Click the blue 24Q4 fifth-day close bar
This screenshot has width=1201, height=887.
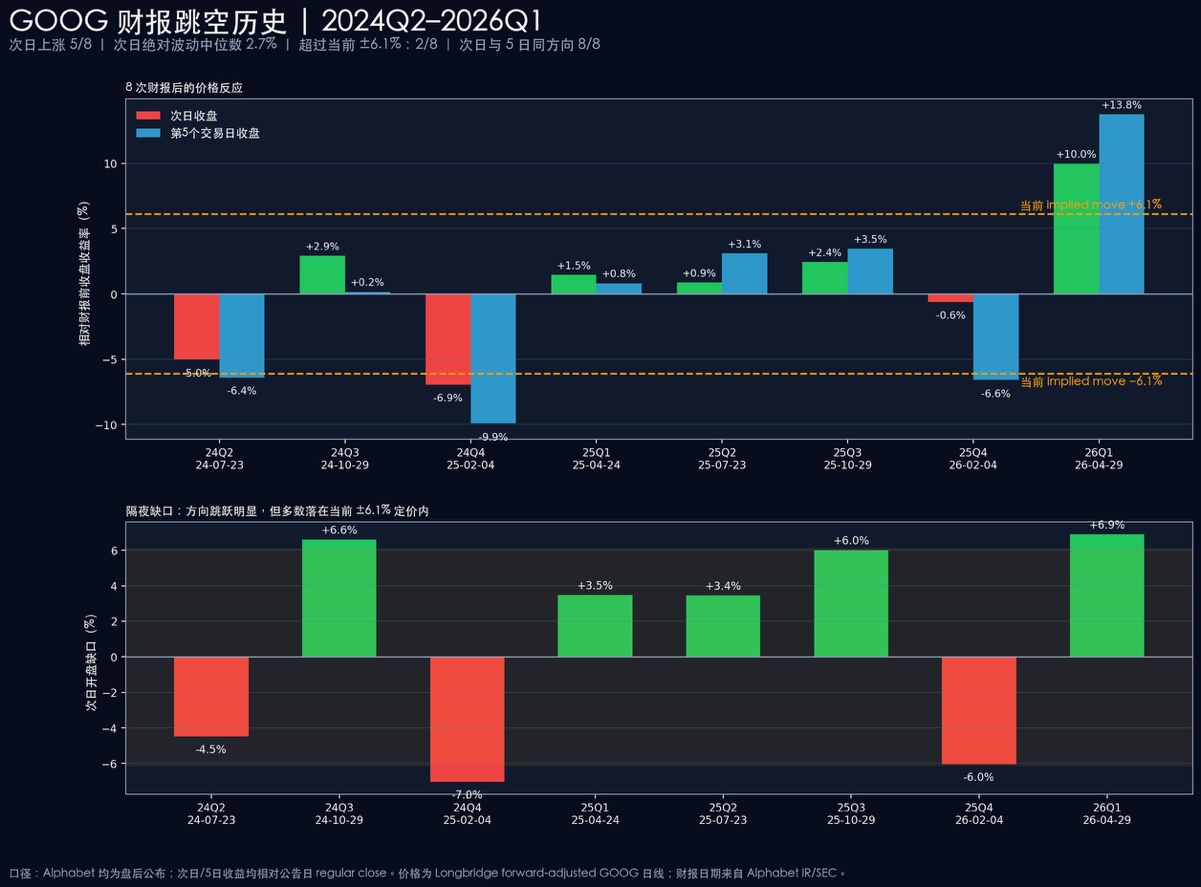tap(493, 358)
